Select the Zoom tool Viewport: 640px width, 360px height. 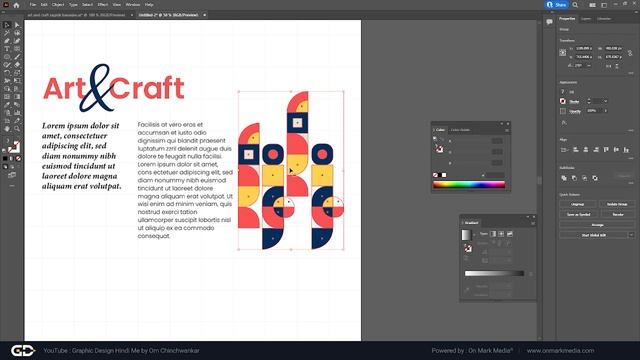point(17,129)
